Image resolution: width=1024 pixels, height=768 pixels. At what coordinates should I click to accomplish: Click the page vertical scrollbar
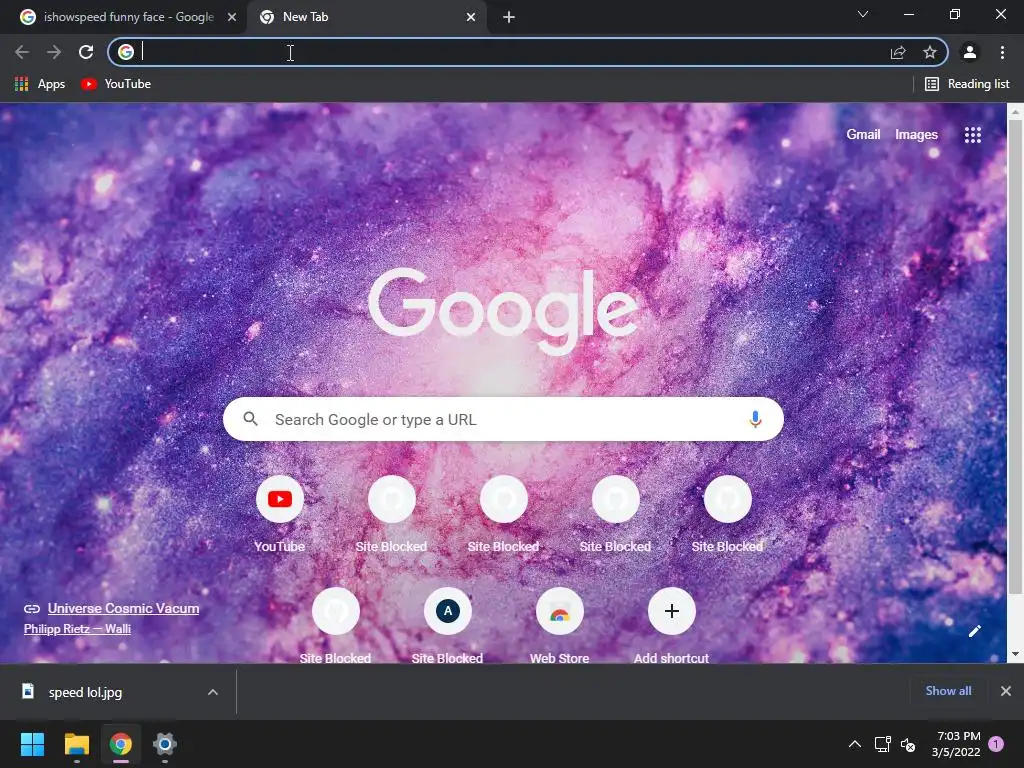point(1015,356)
